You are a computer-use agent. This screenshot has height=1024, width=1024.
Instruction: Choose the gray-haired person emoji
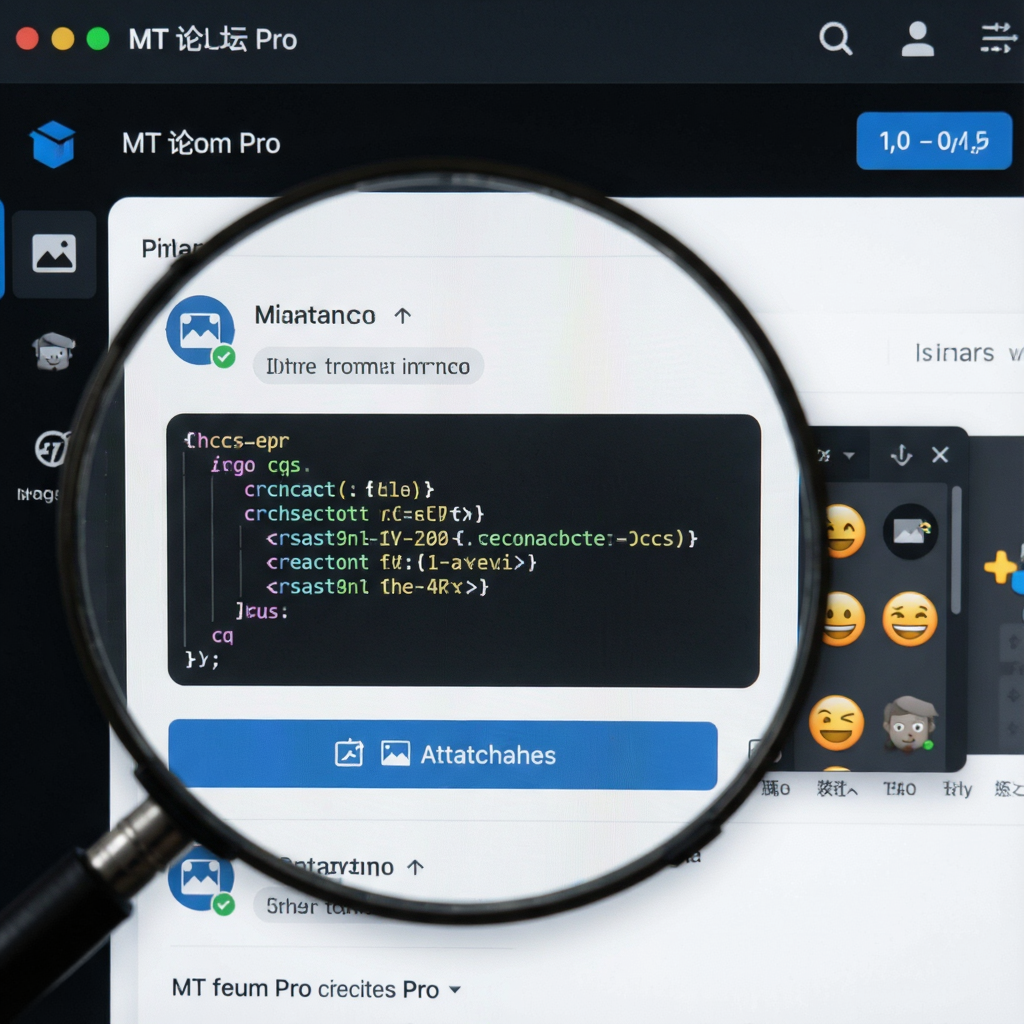point(910,723)
